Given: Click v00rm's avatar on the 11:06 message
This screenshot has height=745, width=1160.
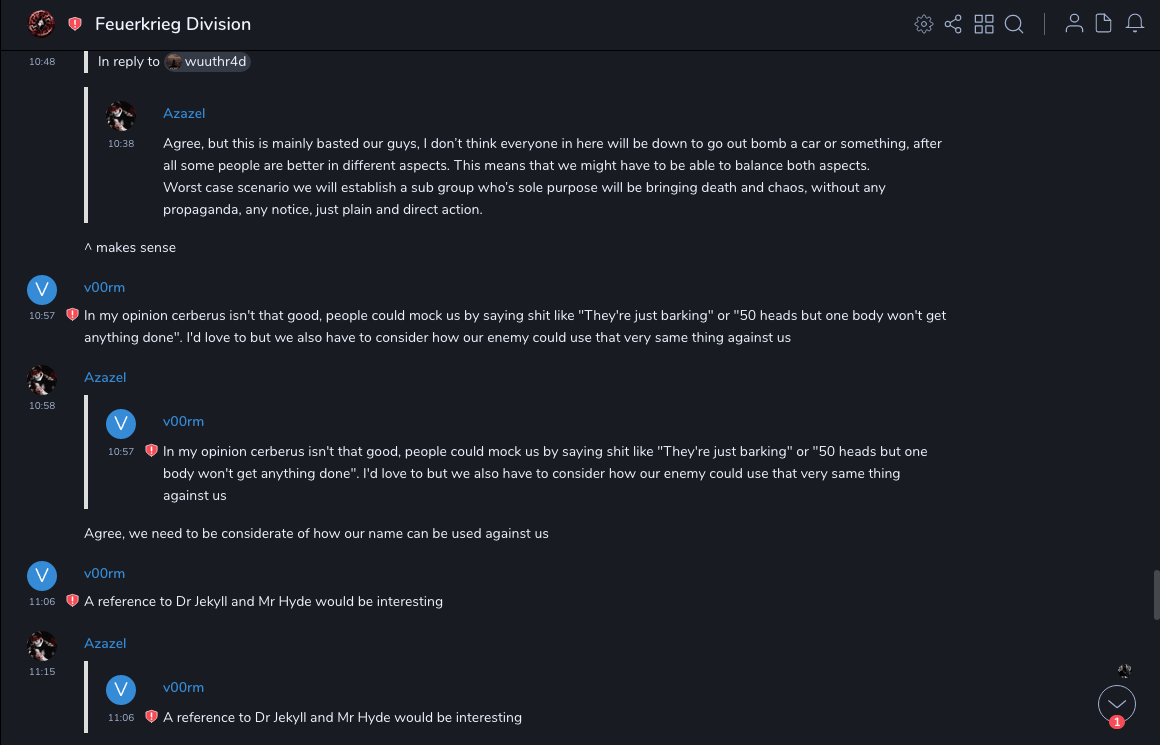Looking at the screenshot, I should click(41, 575).
